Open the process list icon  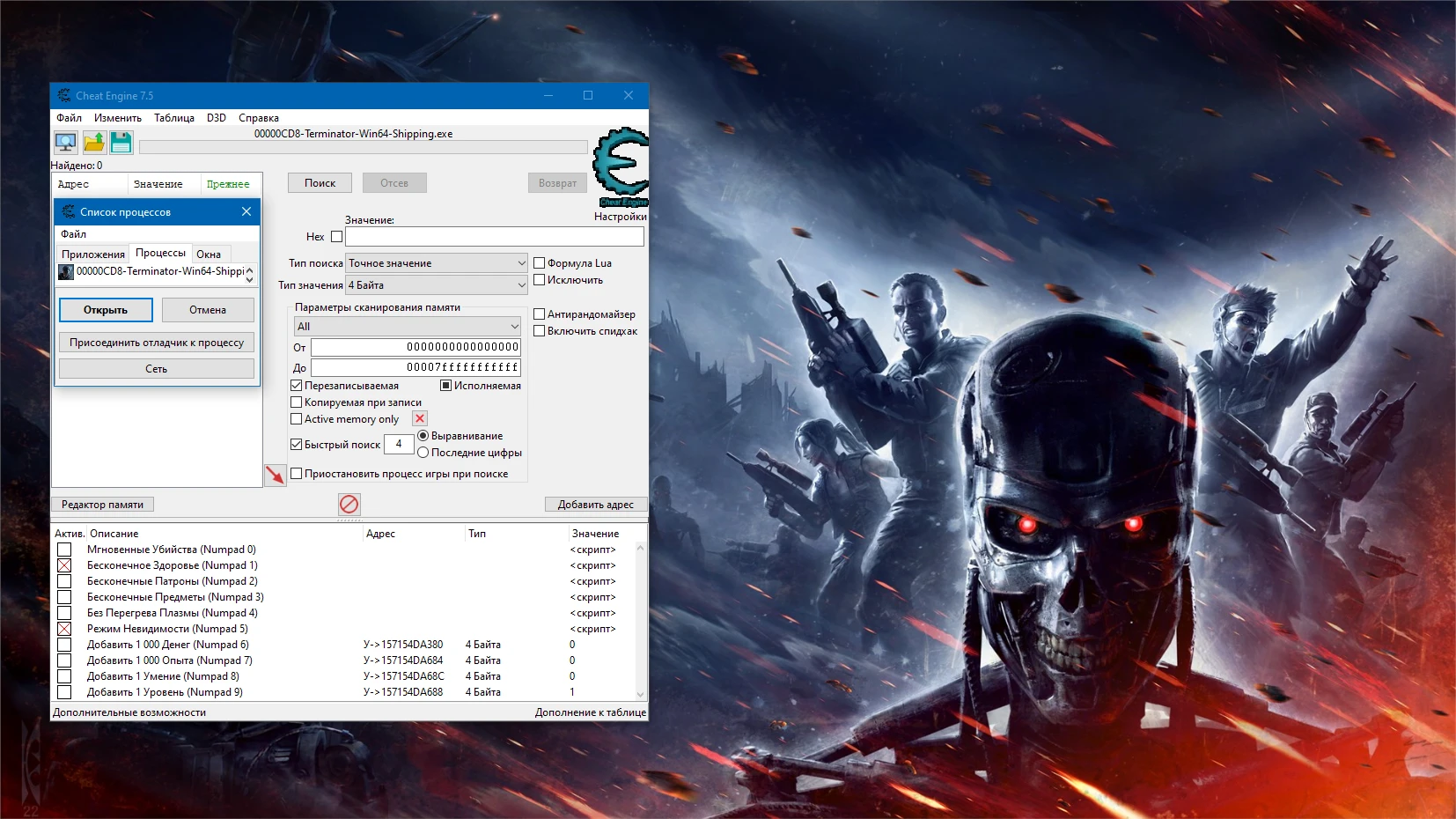(x=64, y=142)
